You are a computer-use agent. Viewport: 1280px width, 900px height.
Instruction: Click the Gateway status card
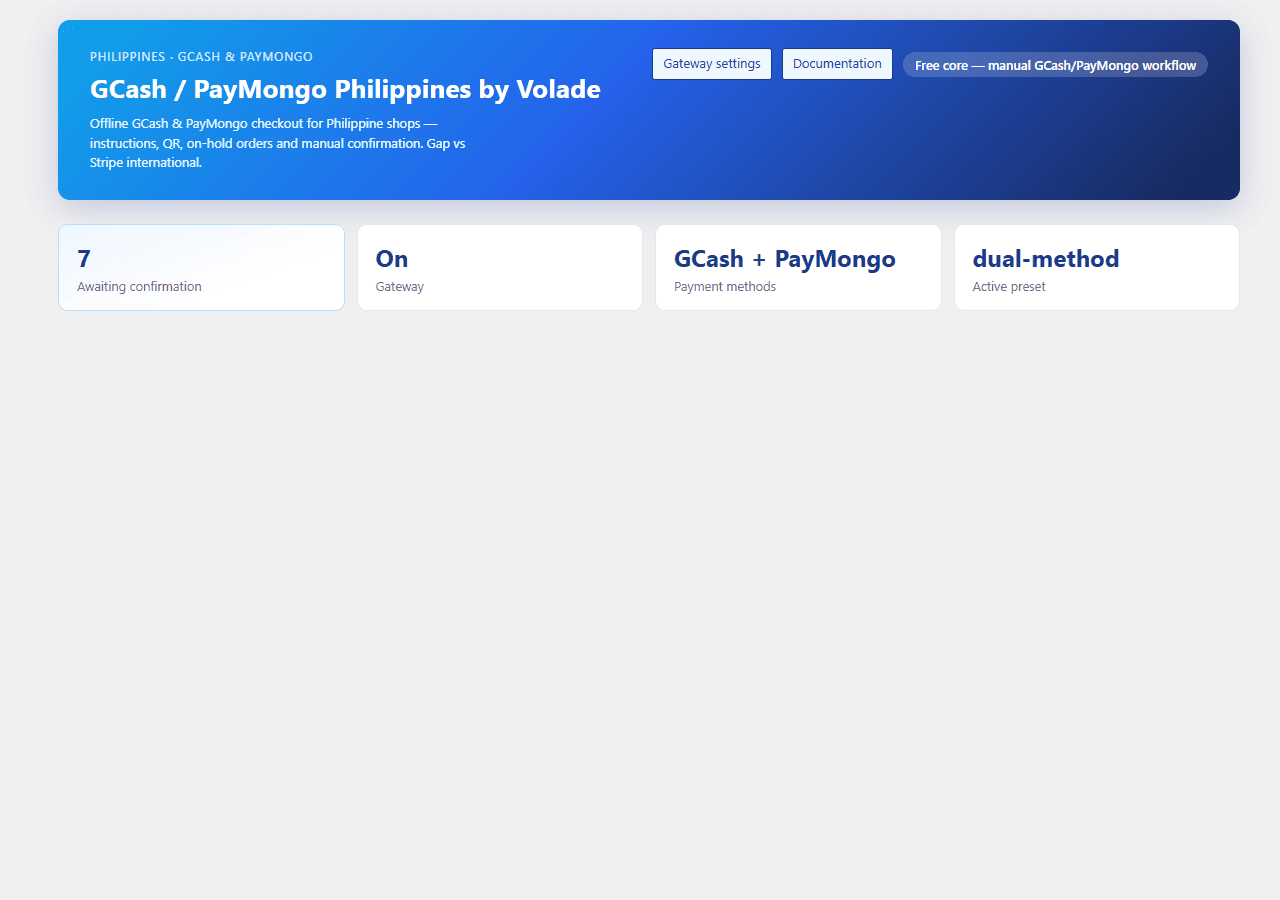(500, 267)
